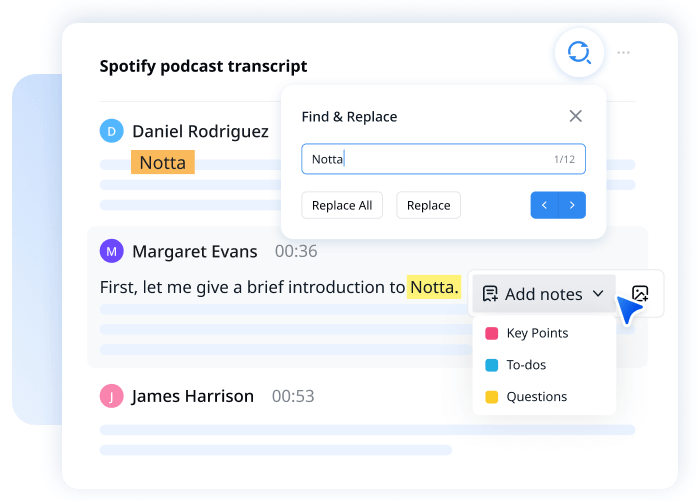Click the orange highlighted Notta match
Screen dimensions: 700x500
coord(162,162)
